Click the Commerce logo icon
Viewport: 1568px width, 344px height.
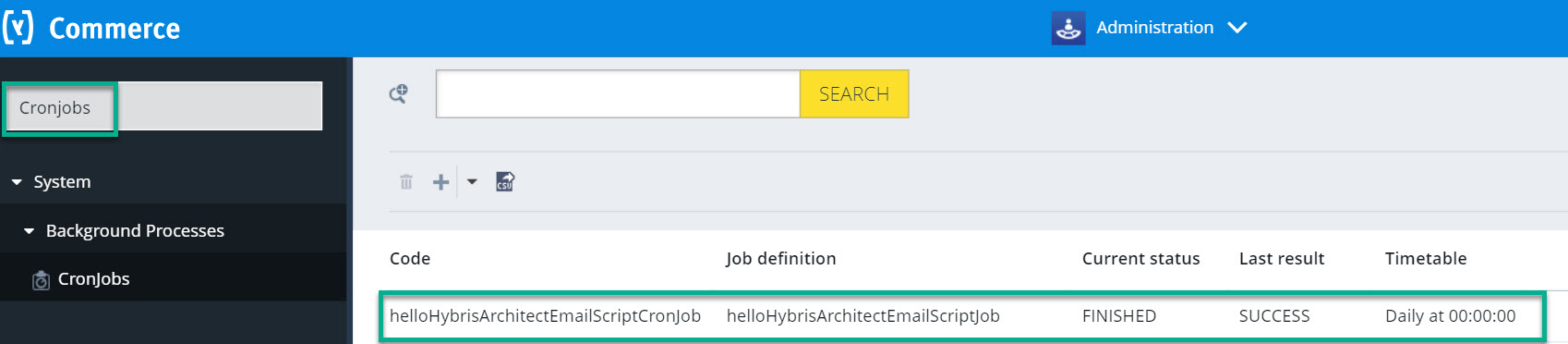coord(18,28)
